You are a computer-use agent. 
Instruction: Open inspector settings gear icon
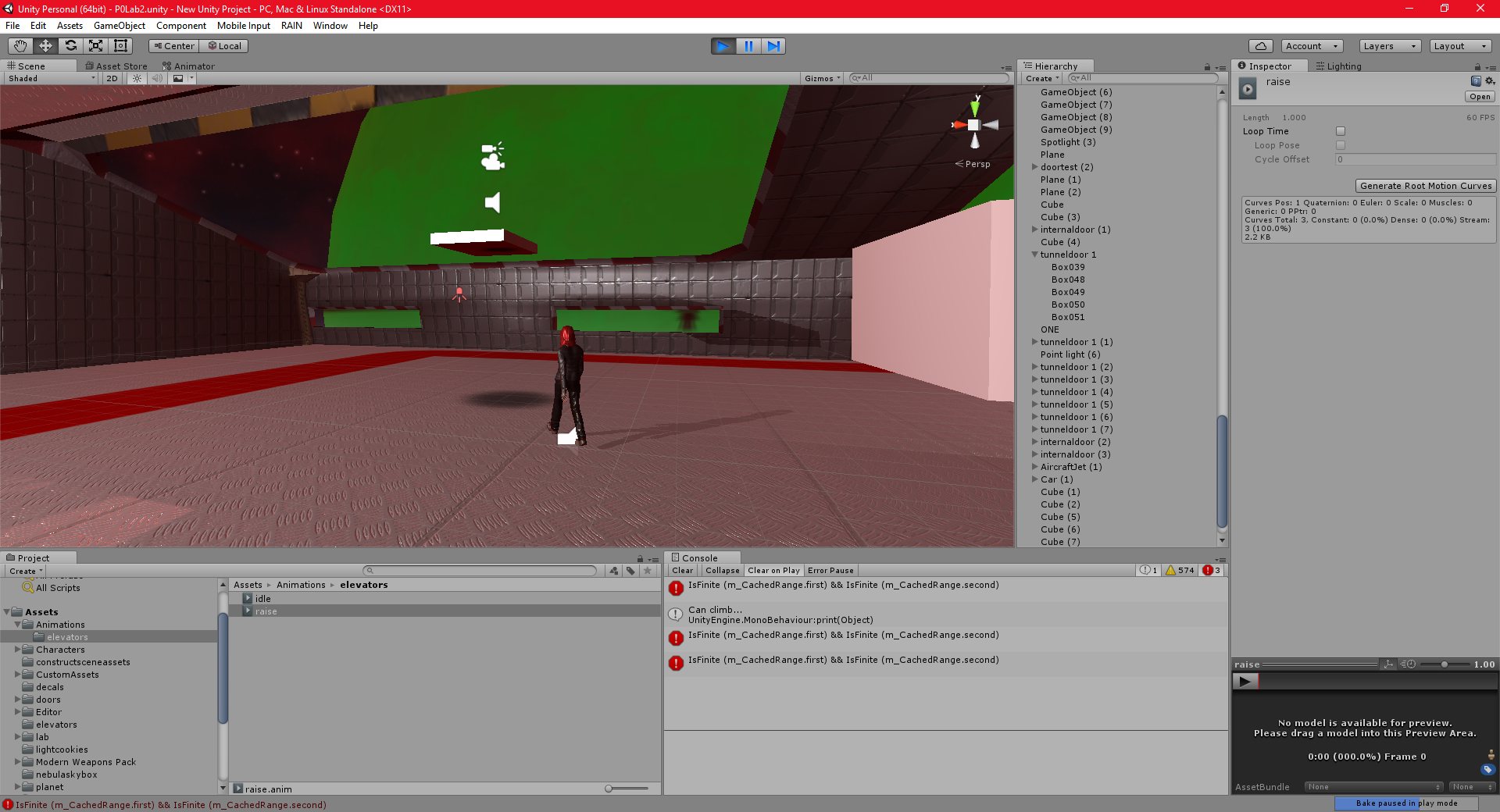click(x=1490, y=81)
